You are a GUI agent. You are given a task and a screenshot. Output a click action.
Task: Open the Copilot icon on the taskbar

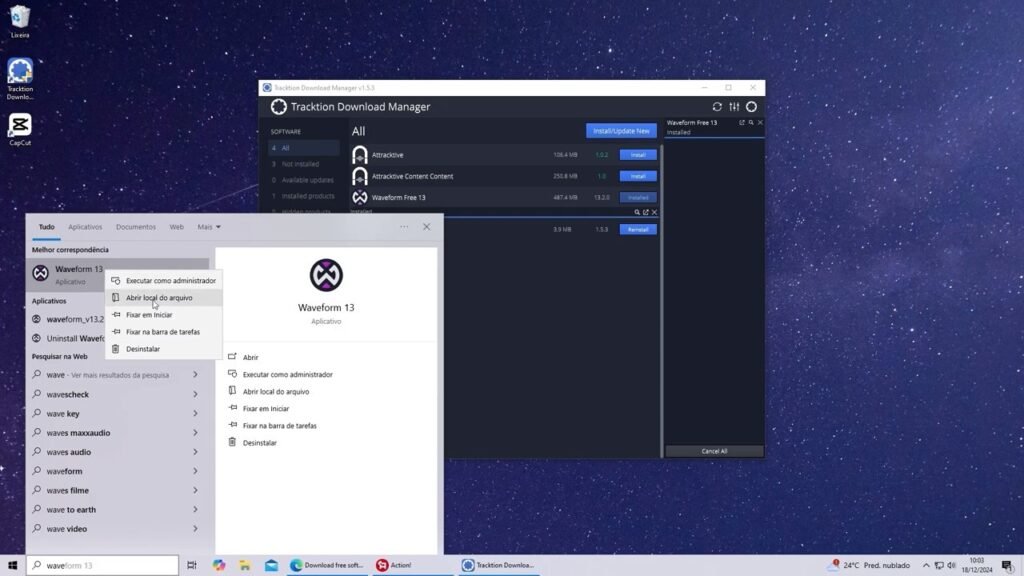tap(219, 565)
